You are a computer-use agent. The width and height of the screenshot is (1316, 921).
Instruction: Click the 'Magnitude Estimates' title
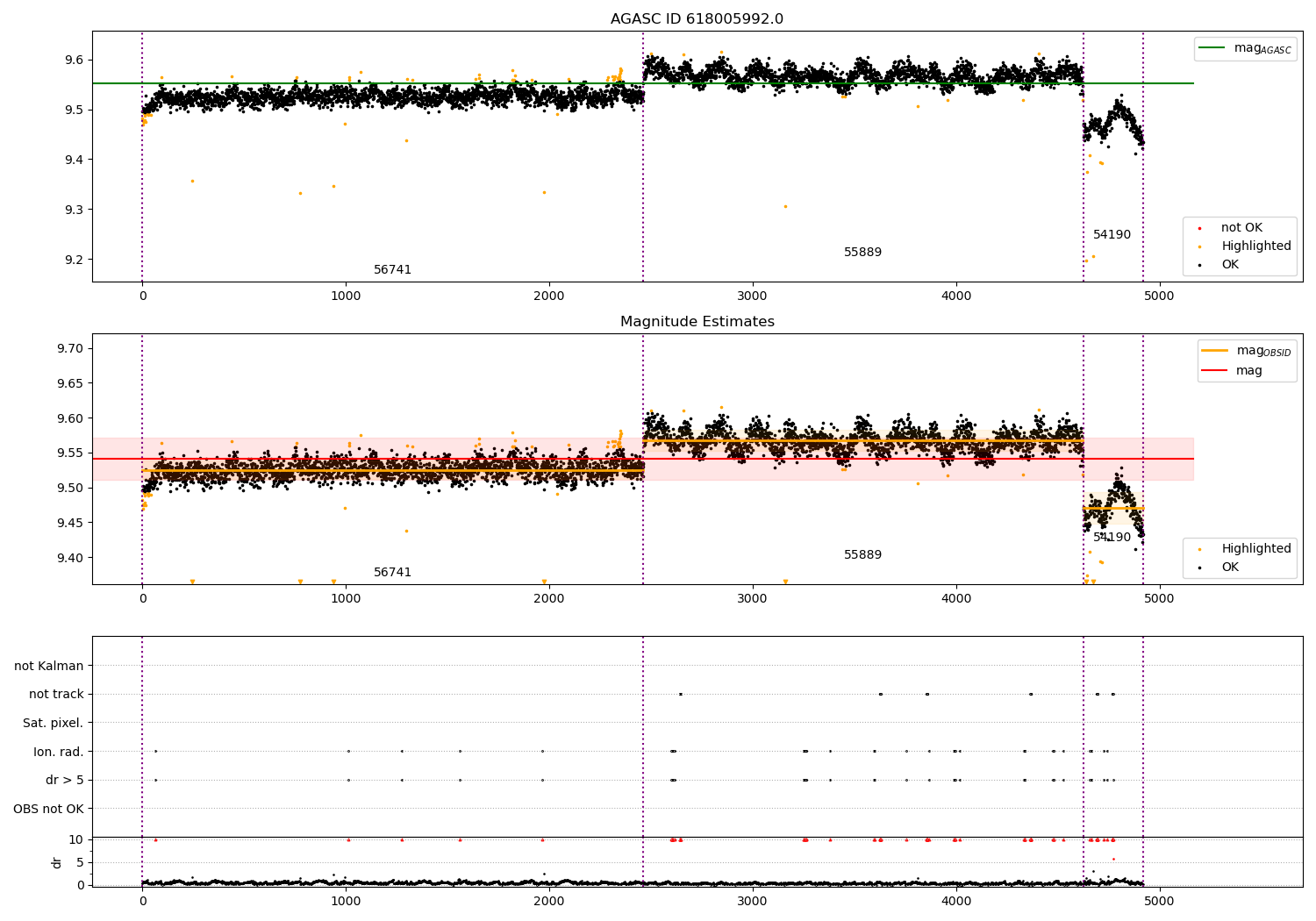[697, 322]
